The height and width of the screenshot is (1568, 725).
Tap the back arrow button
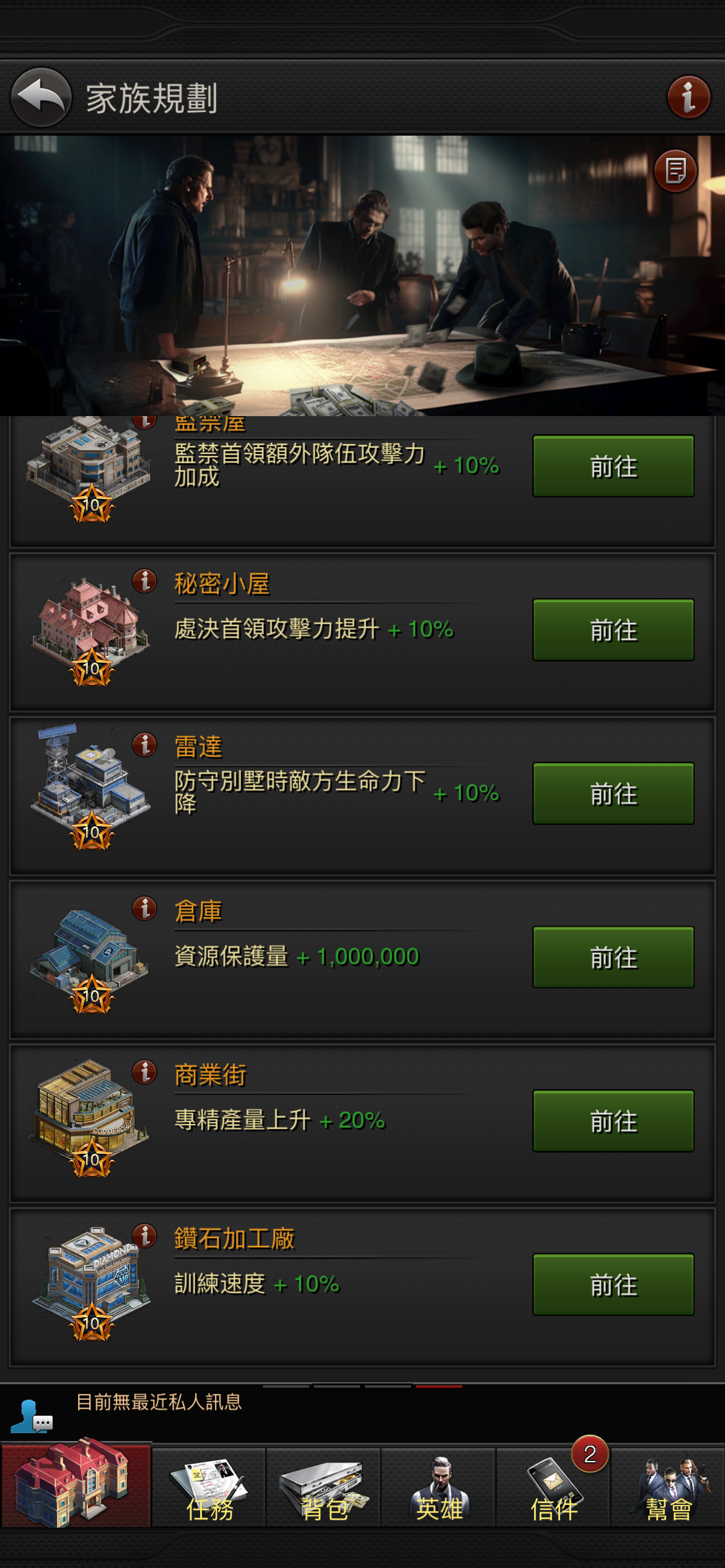pyautogui.click(x=41, y=98)
